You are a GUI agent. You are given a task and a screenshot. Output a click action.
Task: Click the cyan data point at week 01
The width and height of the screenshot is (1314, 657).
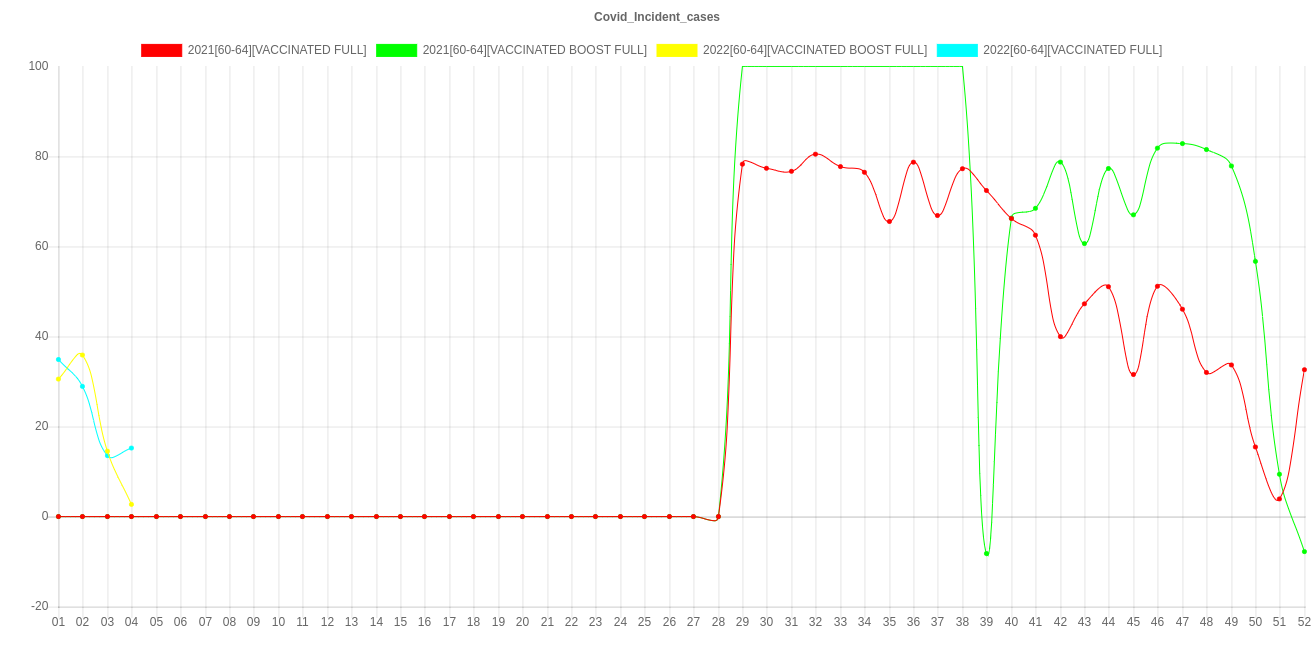(58, 359)
